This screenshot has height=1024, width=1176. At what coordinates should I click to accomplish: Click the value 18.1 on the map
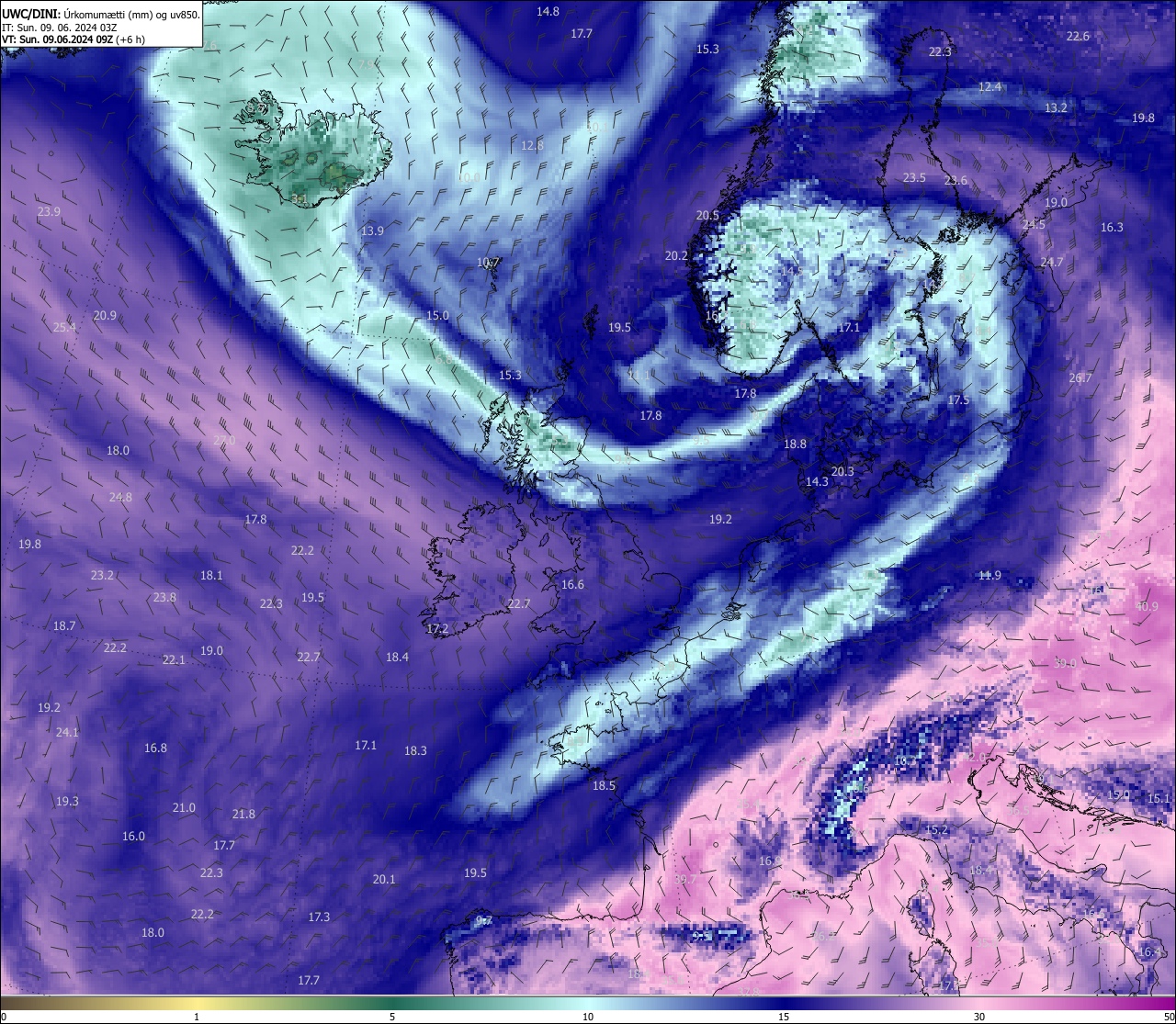point(211,576)
